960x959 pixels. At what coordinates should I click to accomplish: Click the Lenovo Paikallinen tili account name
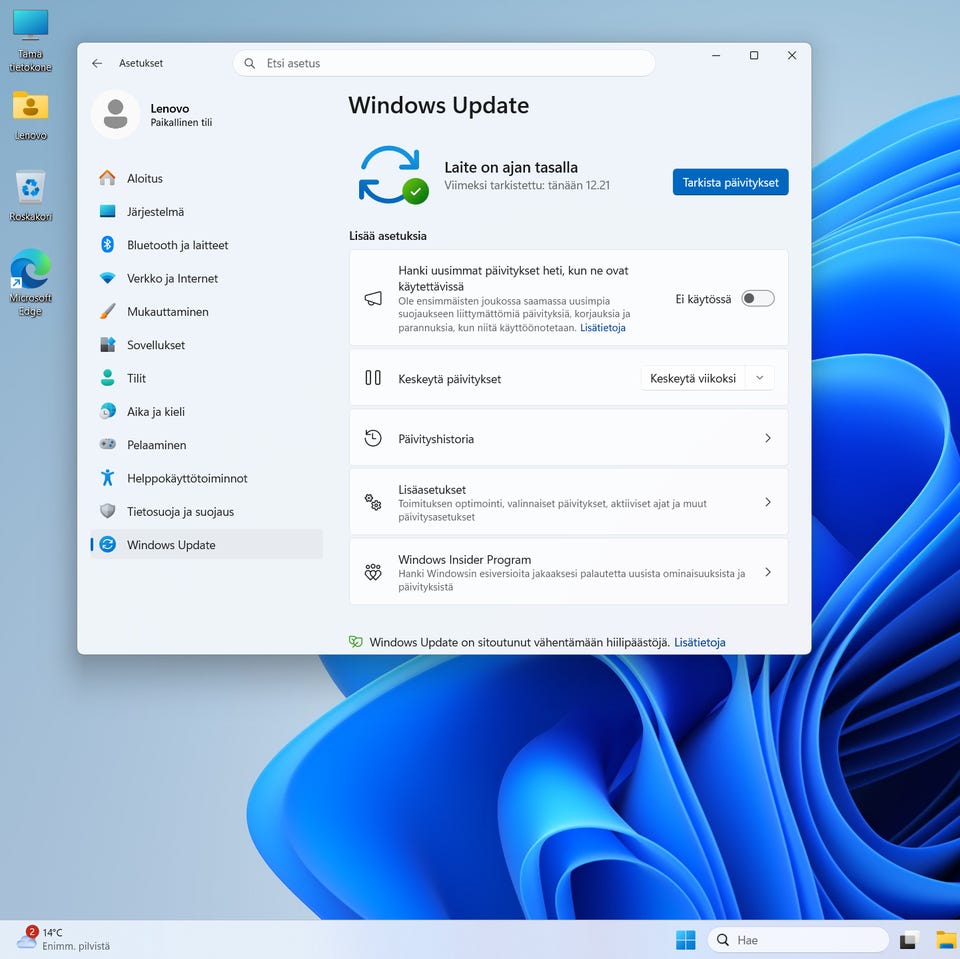pyautogui.click(x=181, y=115)
